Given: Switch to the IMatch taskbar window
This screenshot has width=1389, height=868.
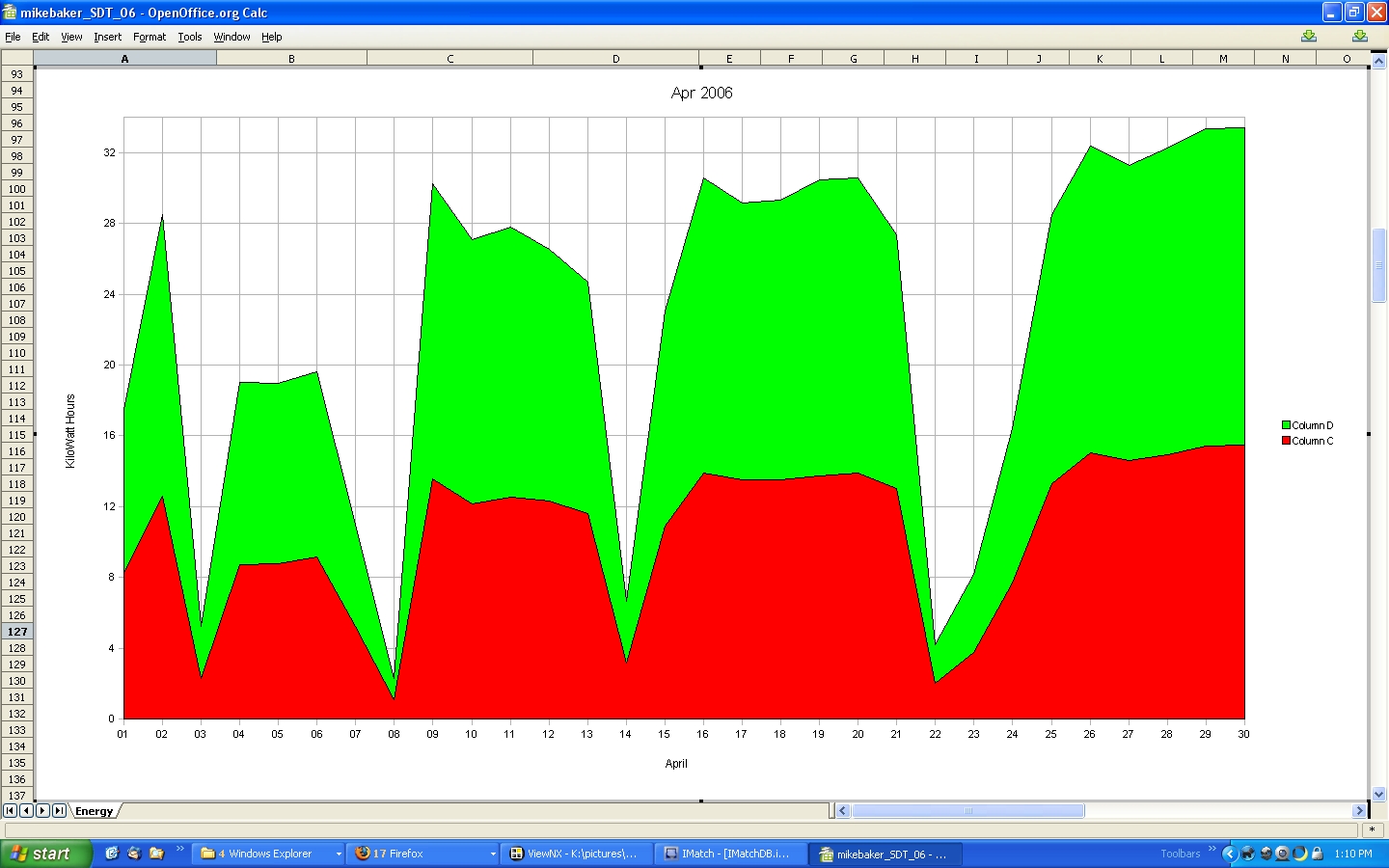Looking at the screenshot, I should coord(730,854).
